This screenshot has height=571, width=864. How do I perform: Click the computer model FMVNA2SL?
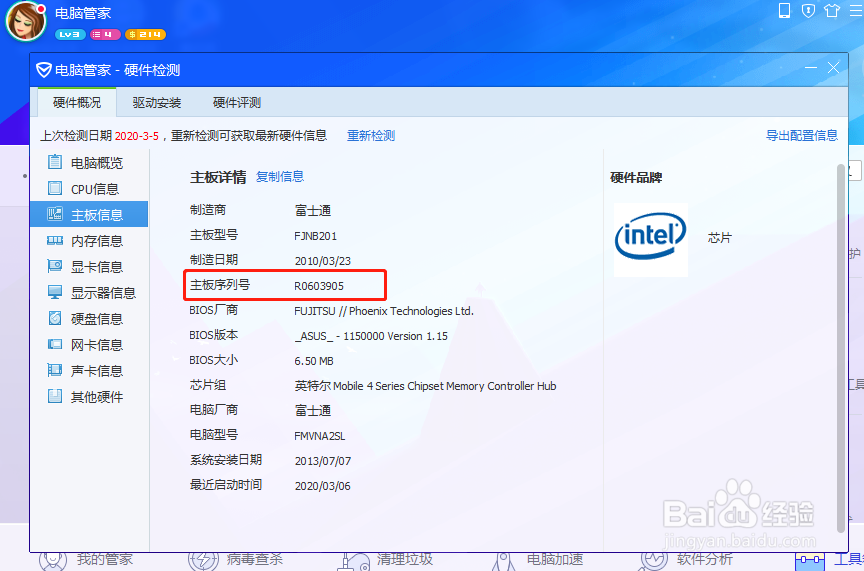320,437
